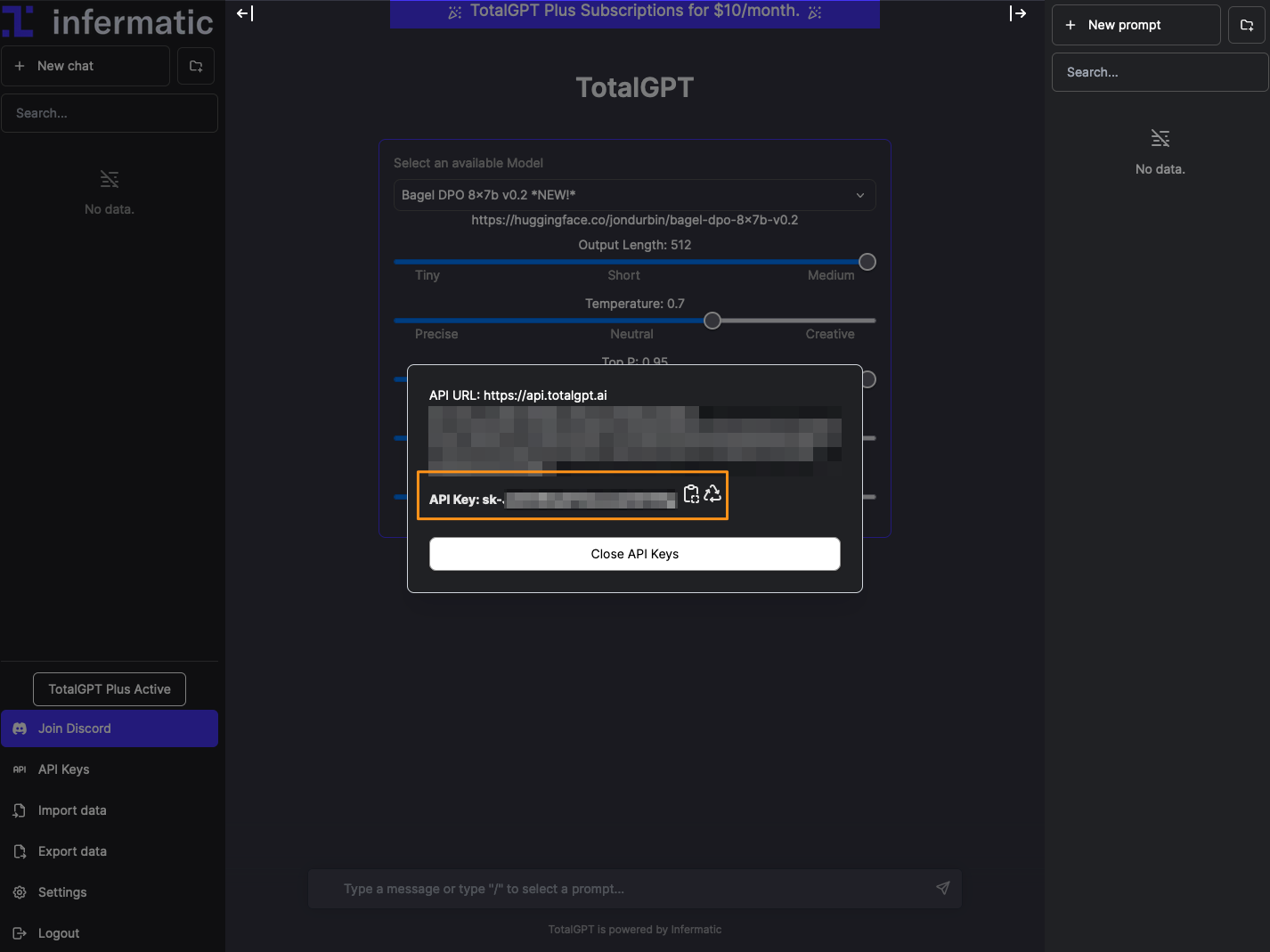The height and width of the screenshot is (952, 1270).
Task: Open Import data via its sidebar icon
Action: point(20,810)
